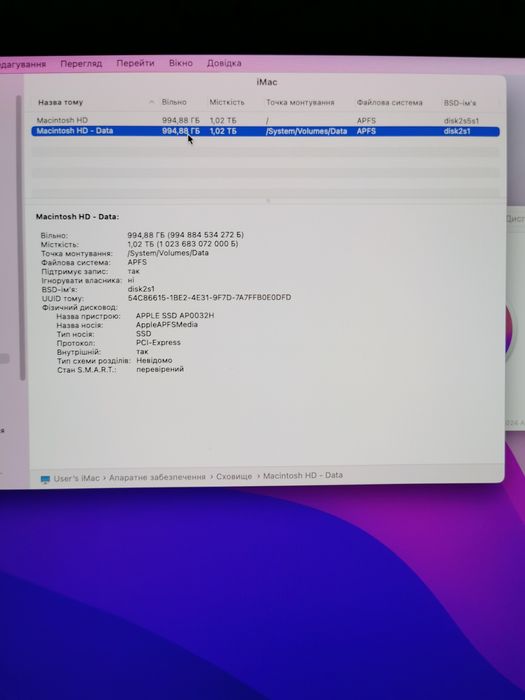This screenshot has width=525, height=700.
Task: Click the UUID value 54C86615-1BE2-4E31
Action: point(209,297)
